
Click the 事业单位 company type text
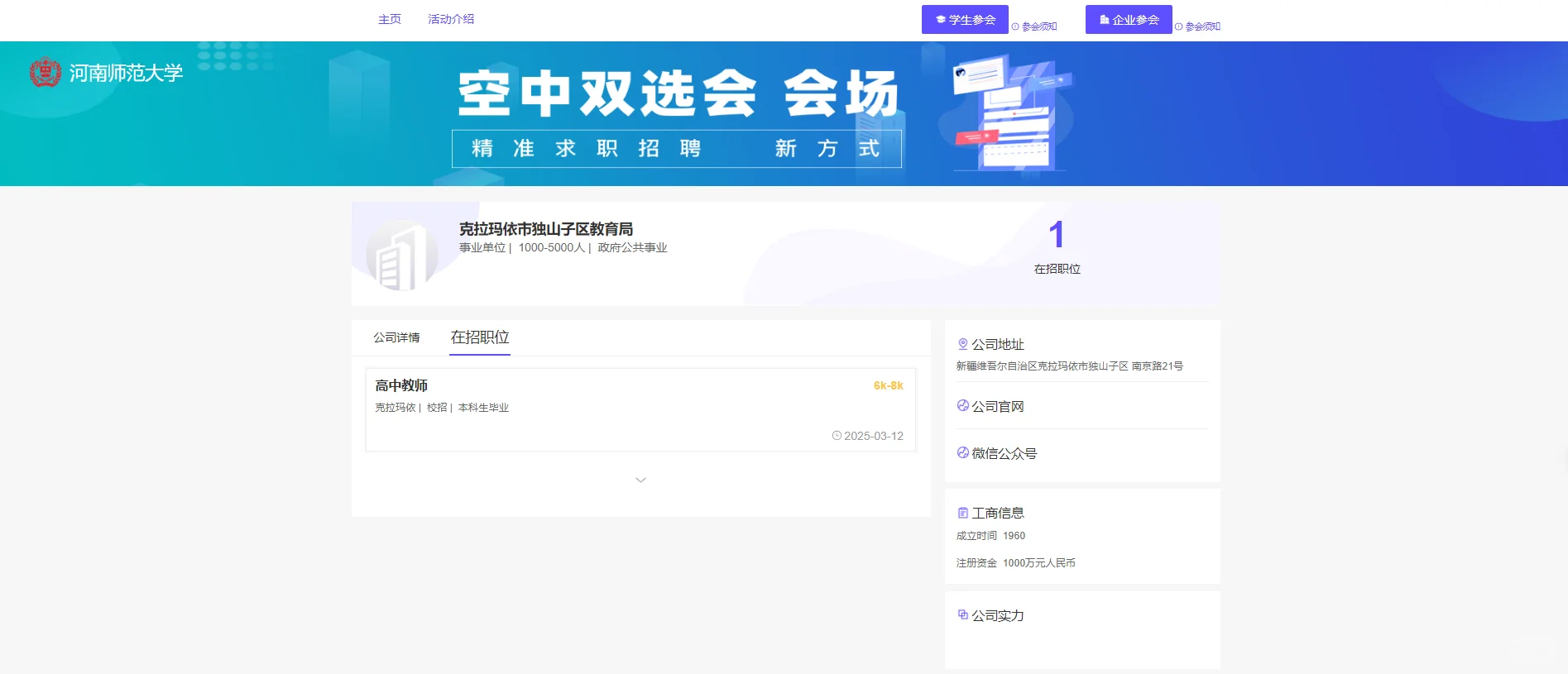point(482,248)
